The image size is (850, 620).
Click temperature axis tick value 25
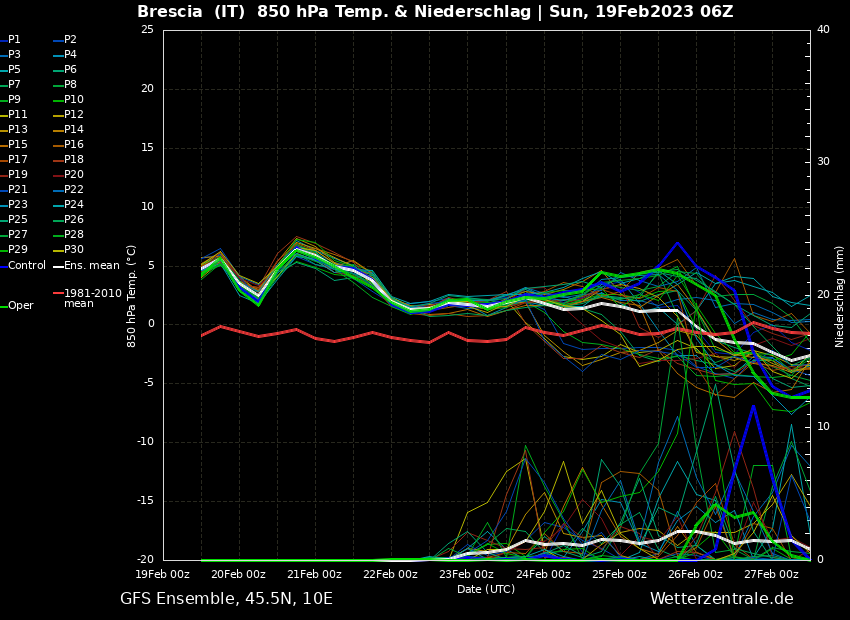coord(147,30)
